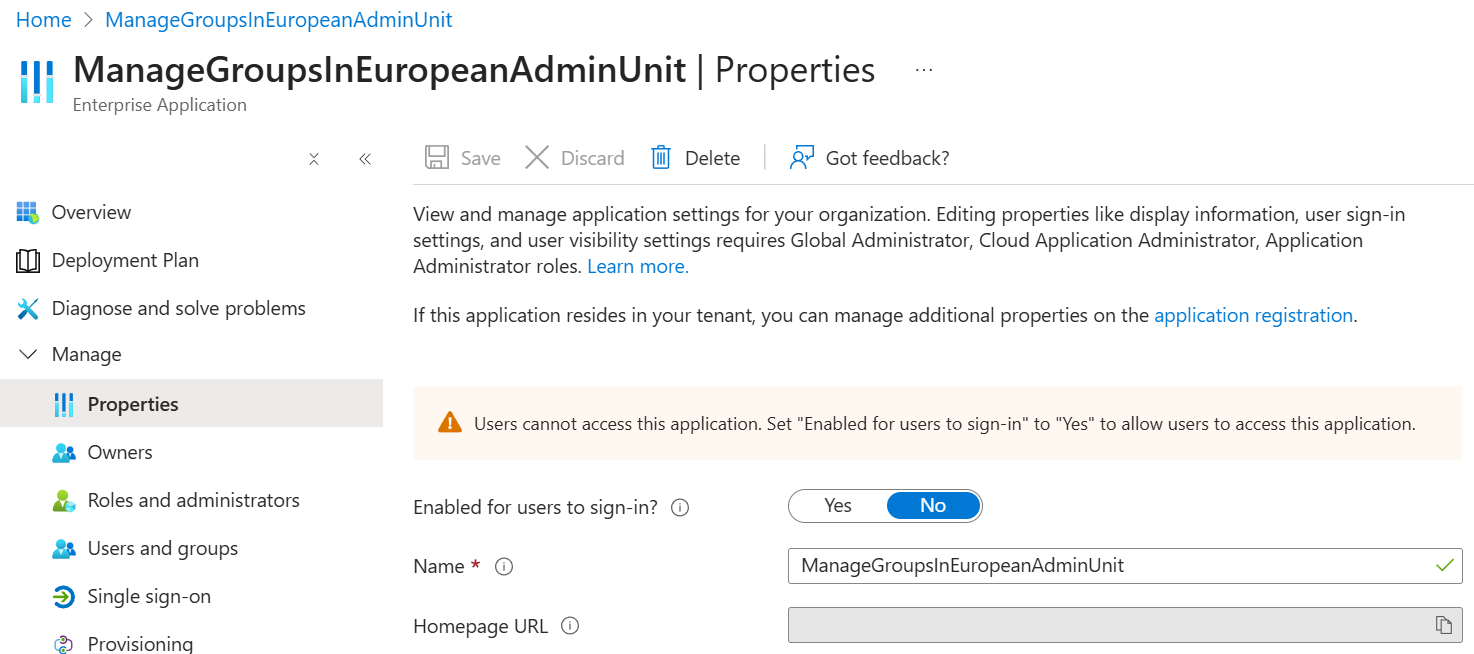Click the Enterprise Application logo icon
The height and width of the screenshot is (654, 1474).
(37, 82)
